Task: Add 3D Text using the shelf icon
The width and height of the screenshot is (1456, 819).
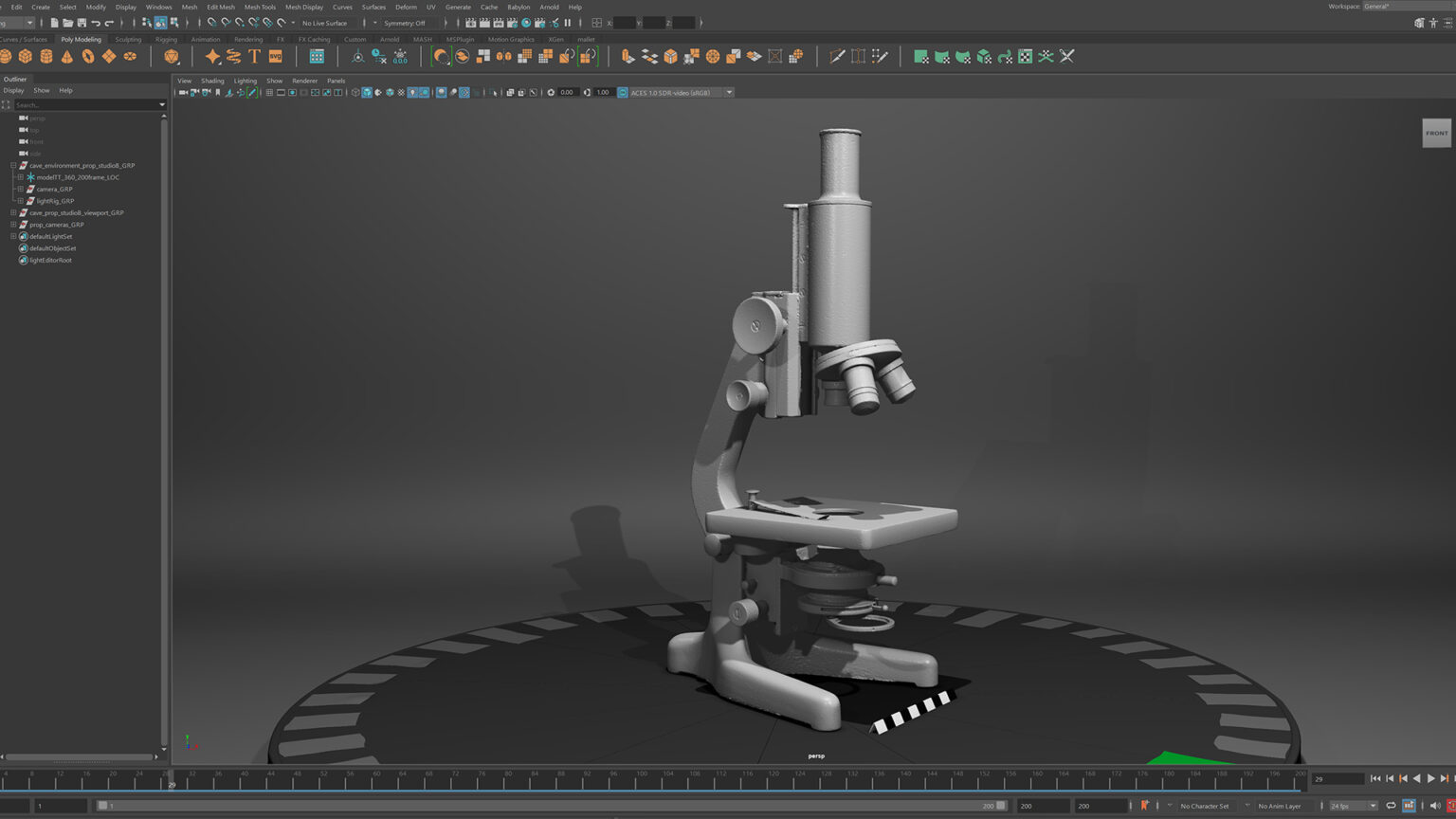Action: 254,57
